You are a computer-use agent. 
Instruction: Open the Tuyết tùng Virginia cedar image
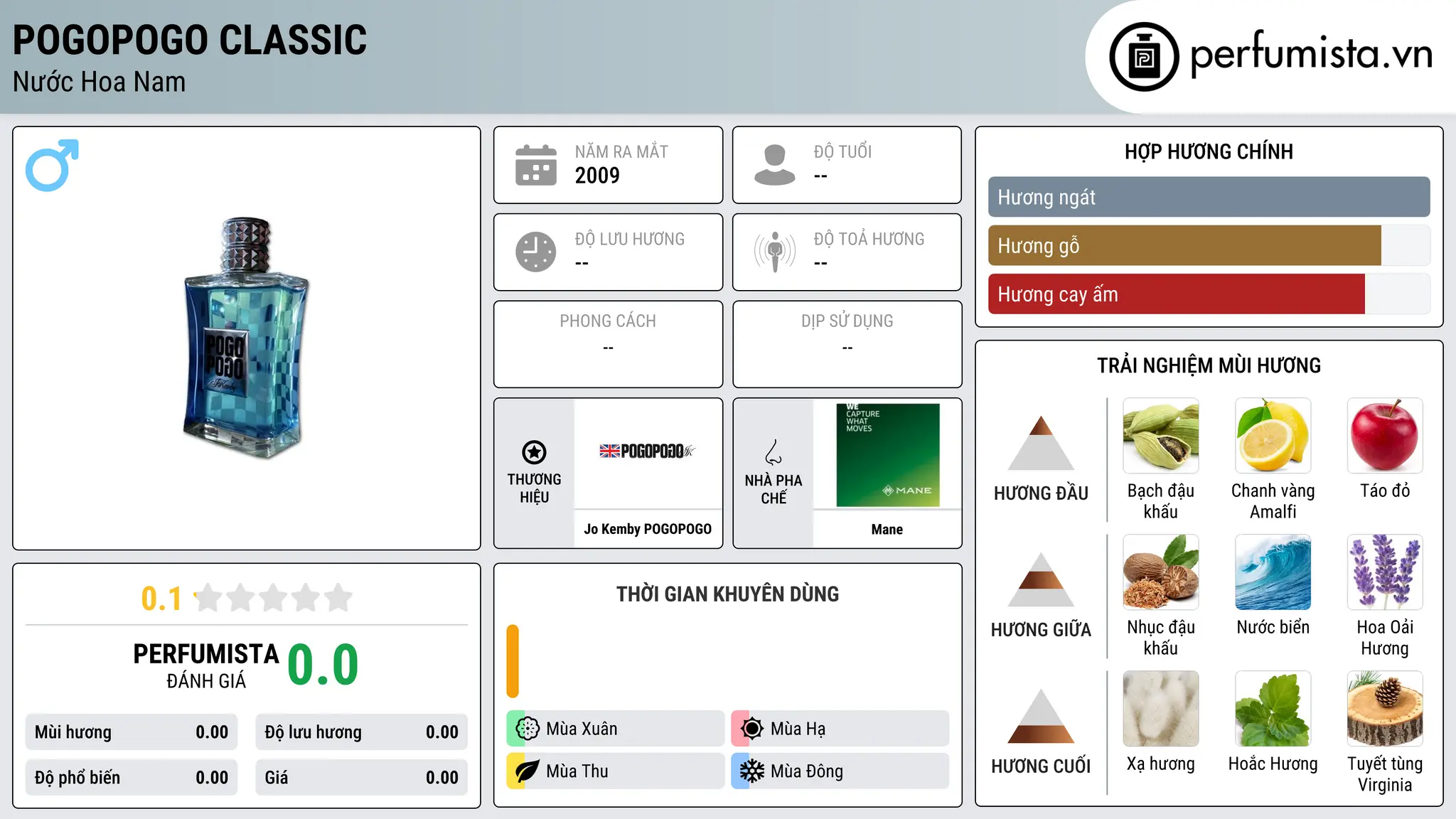(x=1385, y=709)
